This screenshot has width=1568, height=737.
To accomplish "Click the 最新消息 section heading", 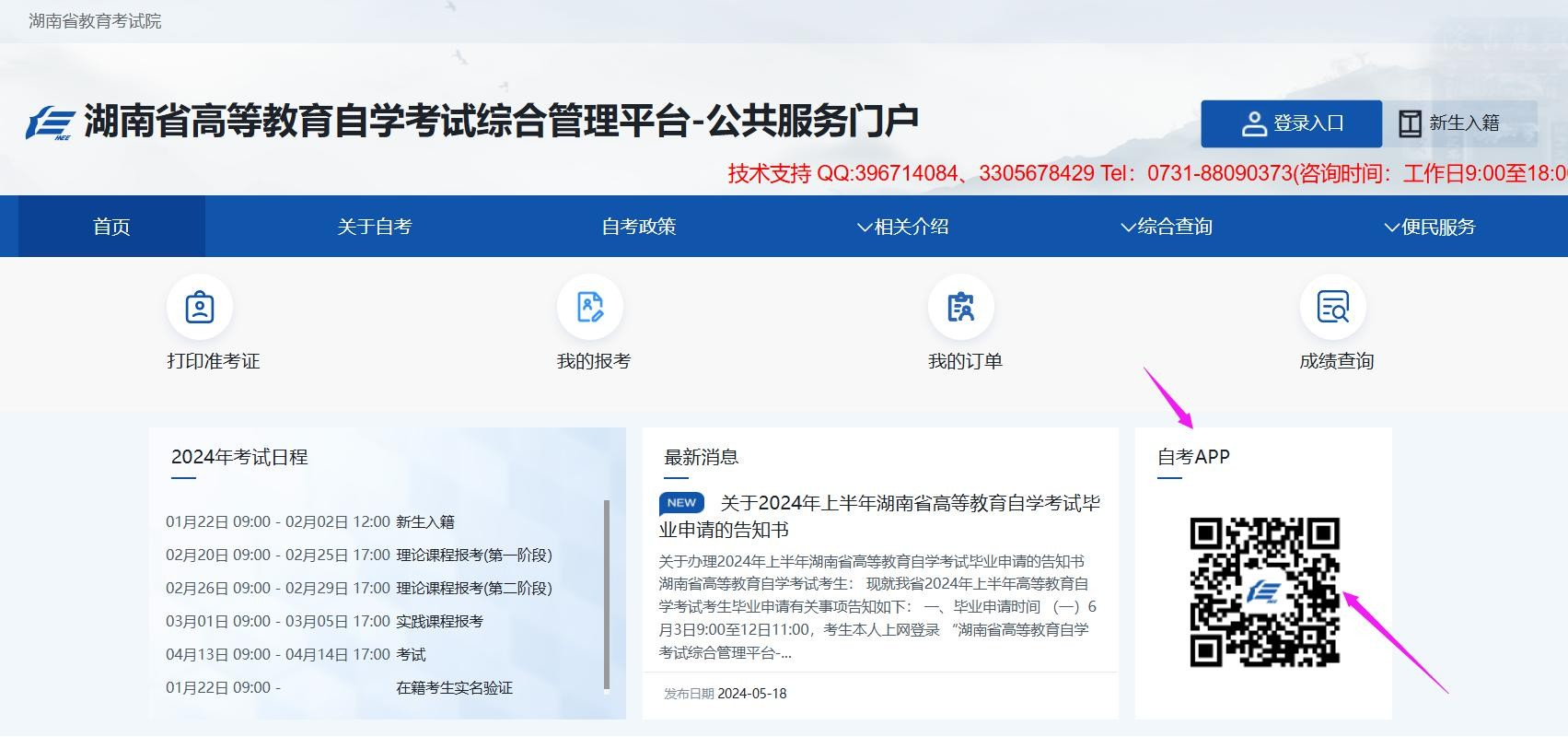I will pos(701,457).
